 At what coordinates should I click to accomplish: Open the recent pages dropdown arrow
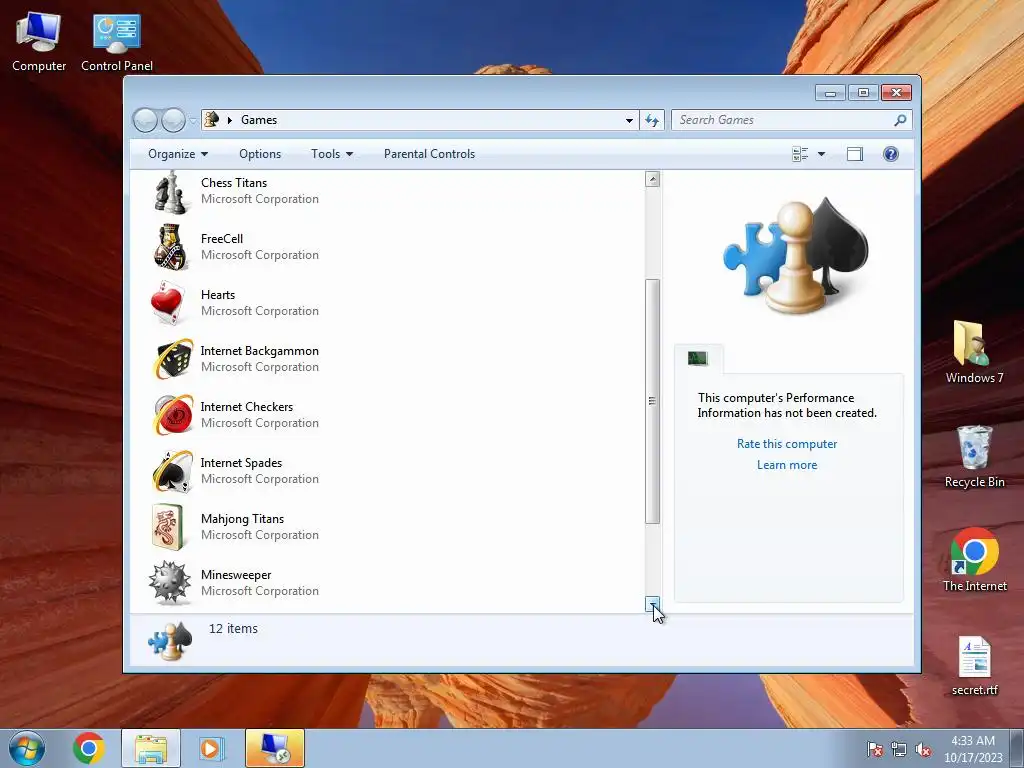pyautogui.click(x=193, y=120)
